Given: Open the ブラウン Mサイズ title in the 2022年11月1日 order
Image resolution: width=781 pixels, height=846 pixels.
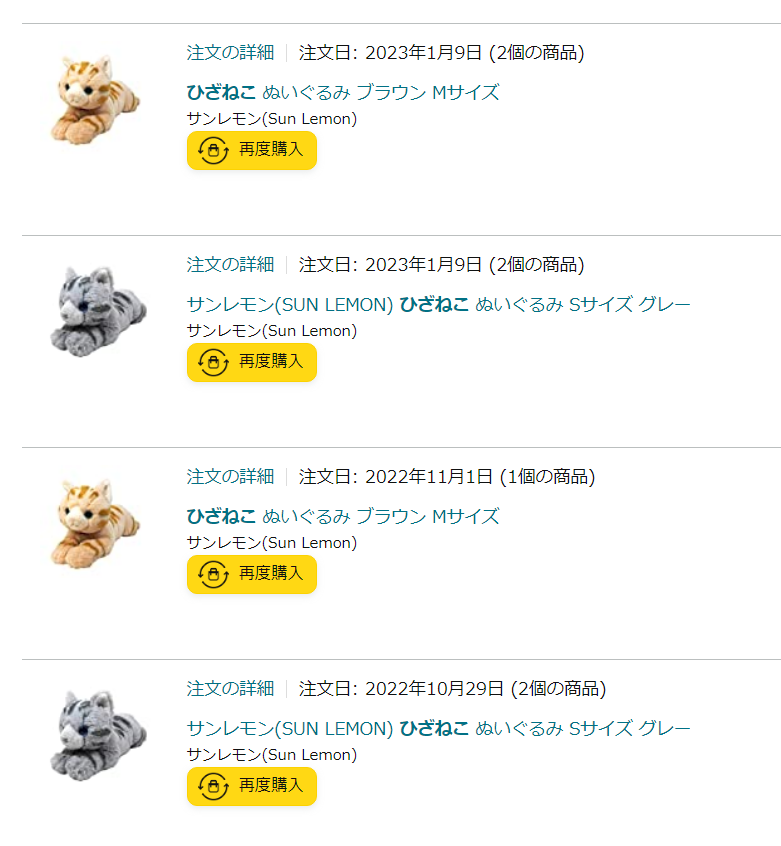Looking at the screenshot, I should (x=342, y=517).
